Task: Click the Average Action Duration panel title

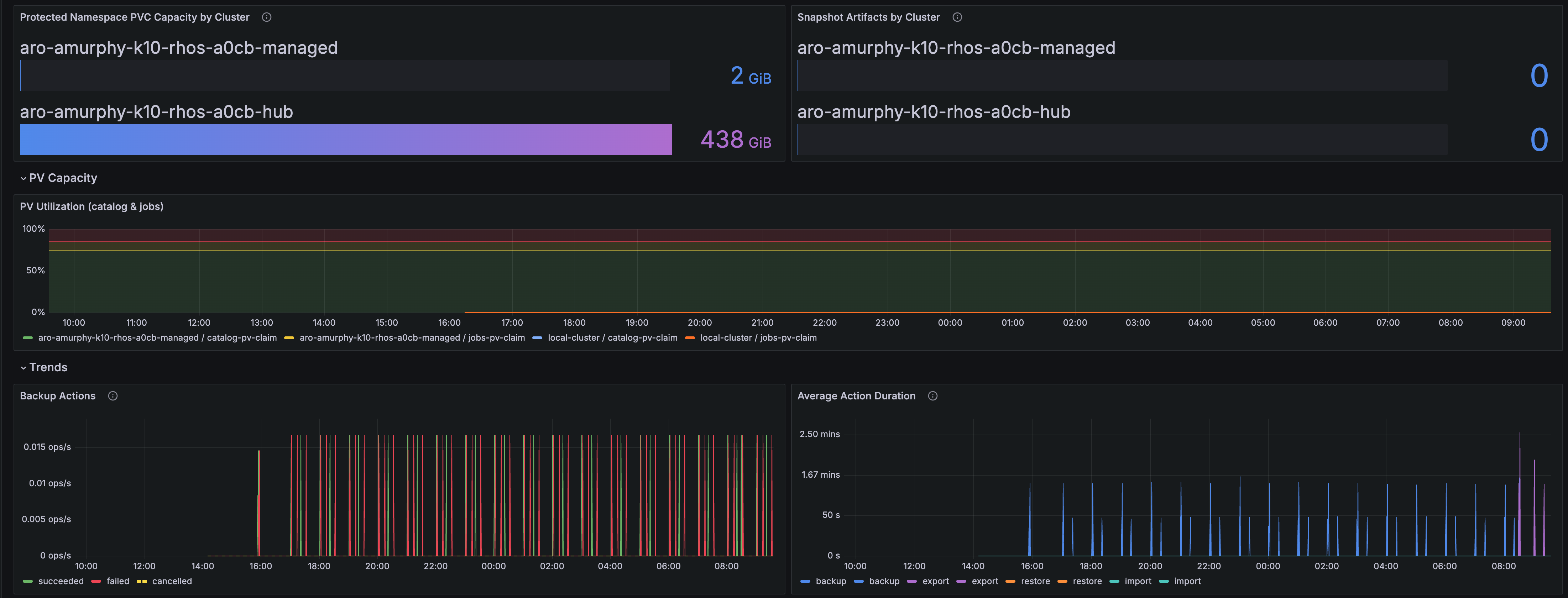Action: click(856, 396)
